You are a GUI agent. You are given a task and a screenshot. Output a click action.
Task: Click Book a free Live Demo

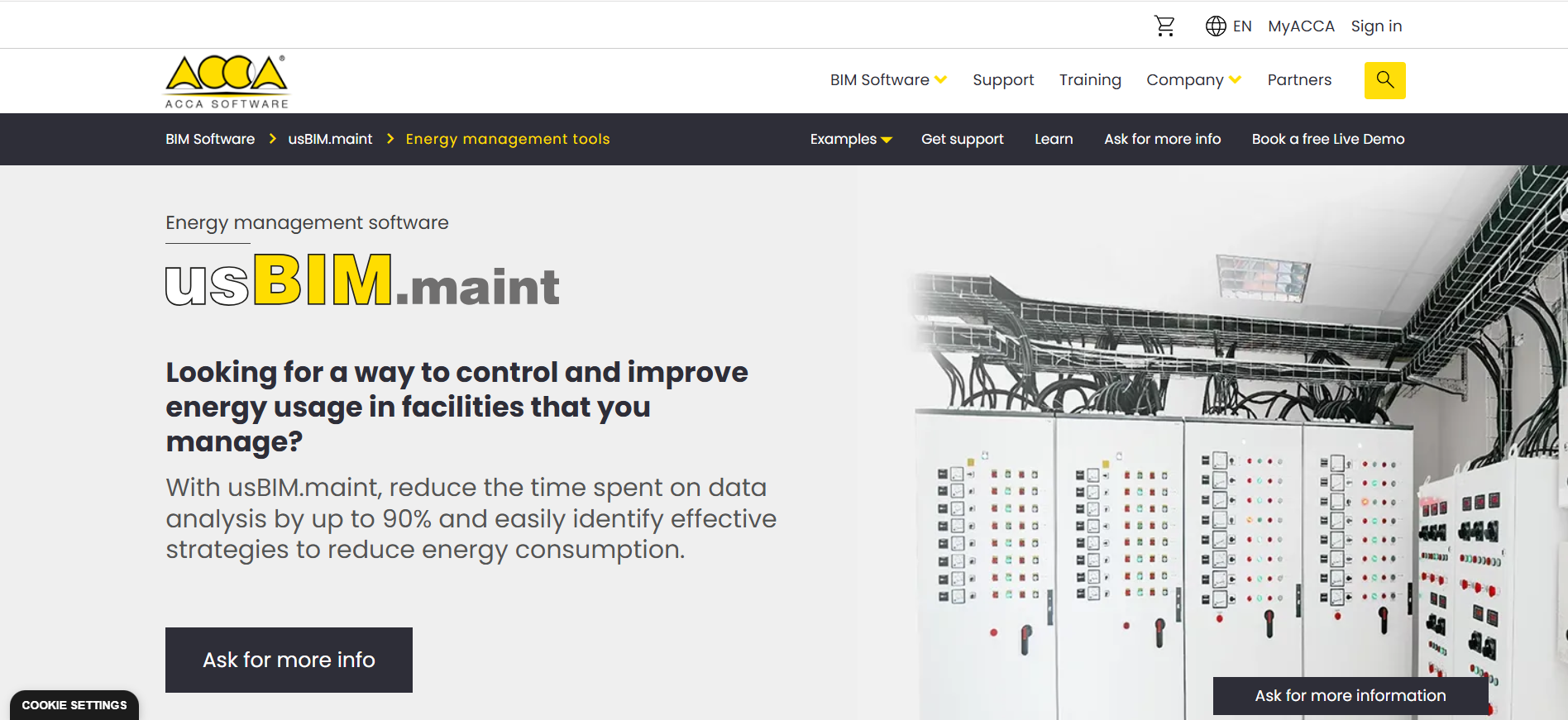pyautogui.click(x=1328, y=139)
